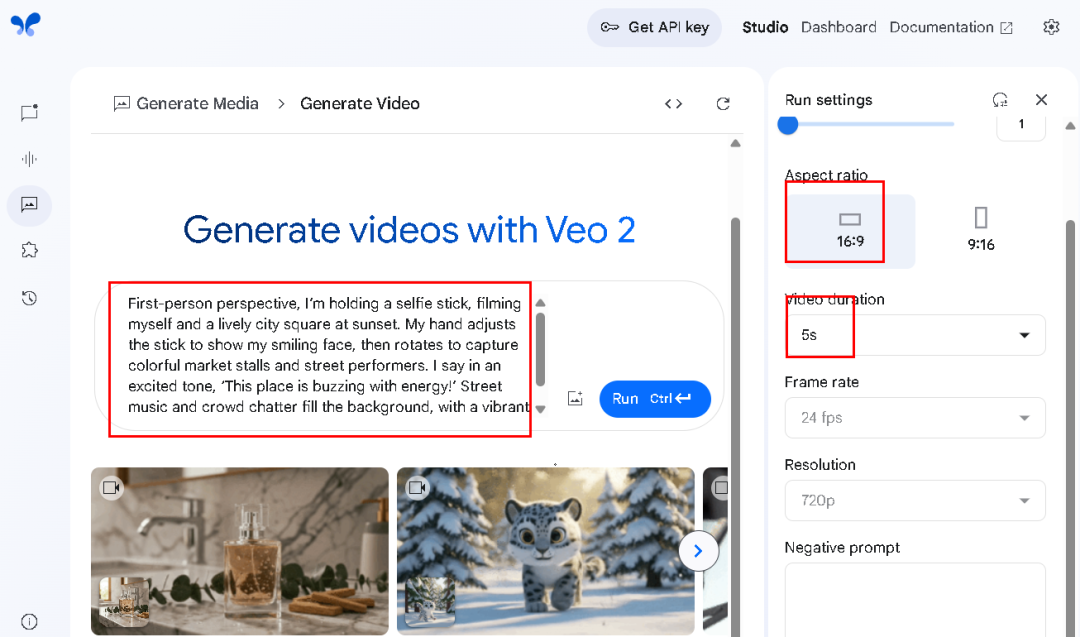The height and width of the screenshot is (637, 1080).
Task: Select the 16:9 aspect ratio option
Action: (x=849, y=230)
